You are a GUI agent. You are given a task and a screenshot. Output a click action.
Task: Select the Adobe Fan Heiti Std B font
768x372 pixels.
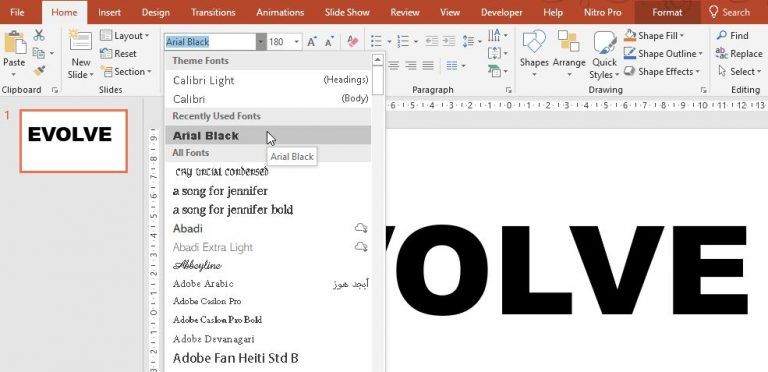click(267, 358)
